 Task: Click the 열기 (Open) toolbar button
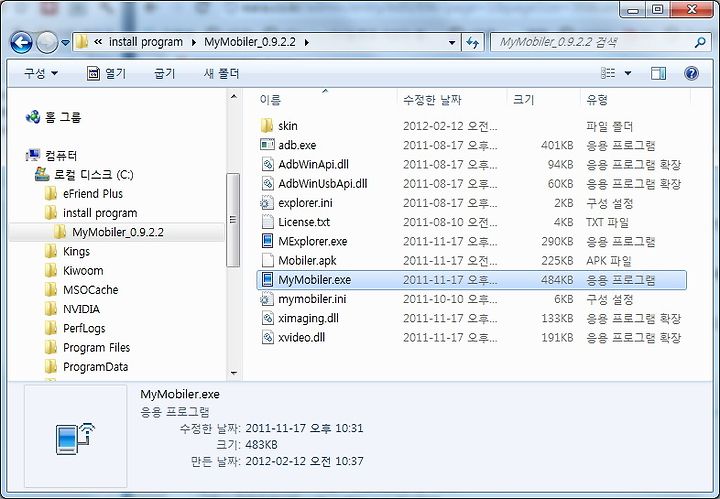tap(106, 73)
